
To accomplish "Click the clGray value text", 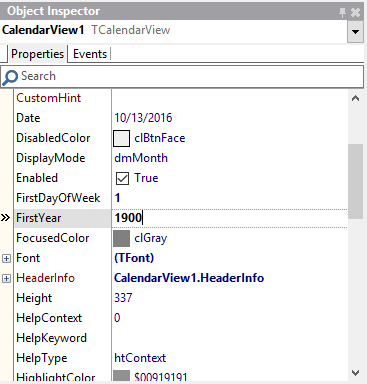I will (151, 239).
